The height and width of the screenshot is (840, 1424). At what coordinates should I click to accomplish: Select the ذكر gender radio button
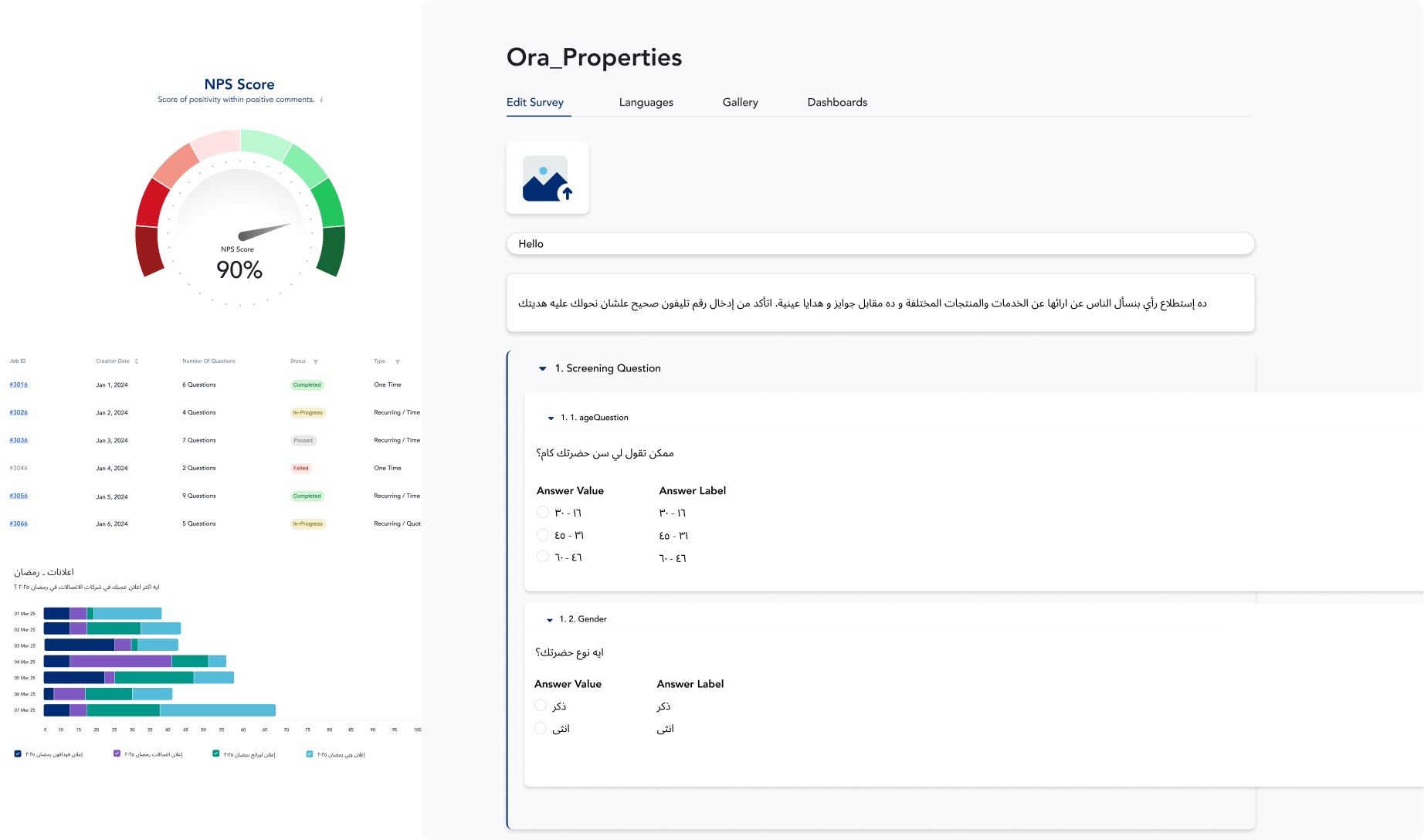(x=541, y=705)
